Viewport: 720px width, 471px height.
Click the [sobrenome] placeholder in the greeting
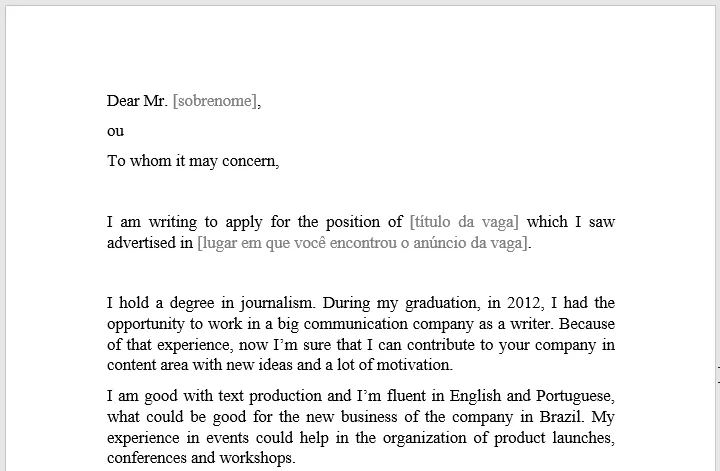[214, 101]
